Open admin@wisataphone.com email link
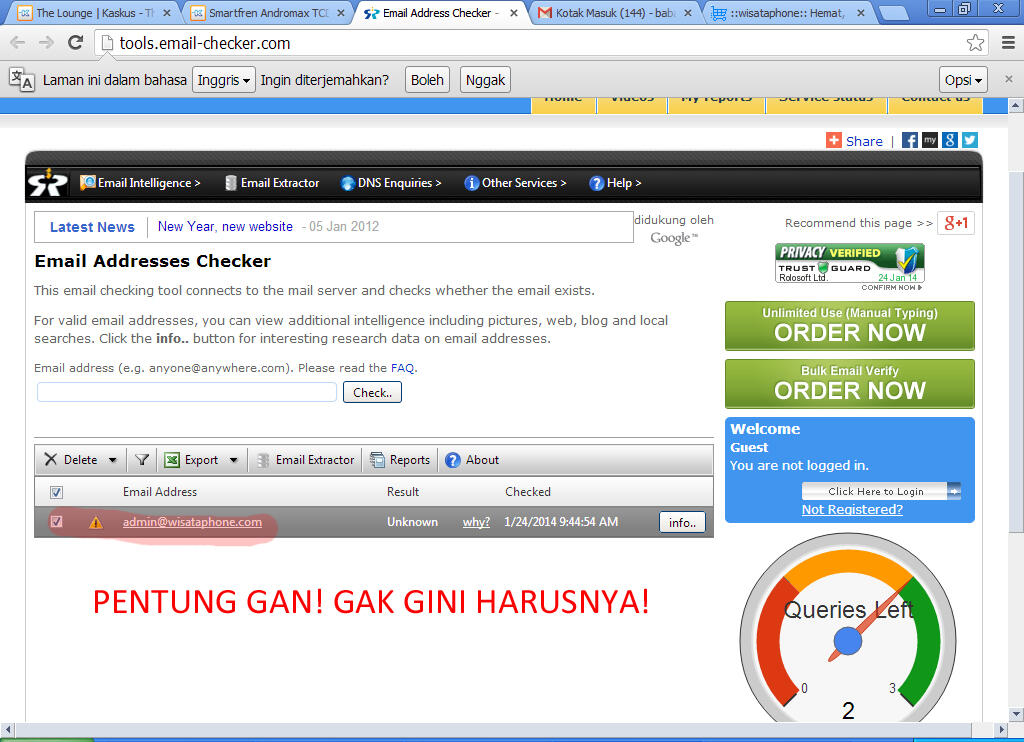This screenshot has width=1024, height=742. tap(192, 522)
